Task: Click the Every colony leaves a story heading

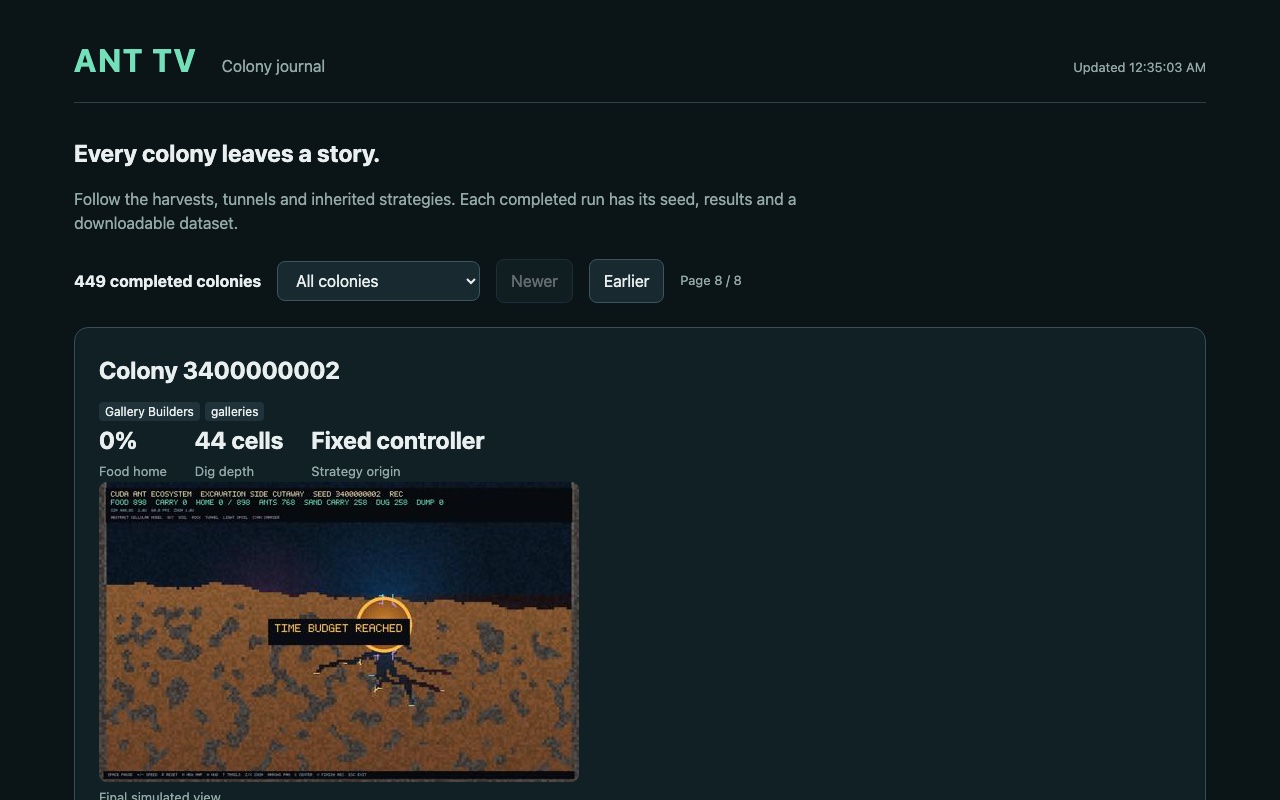Action: coord(227,154)
